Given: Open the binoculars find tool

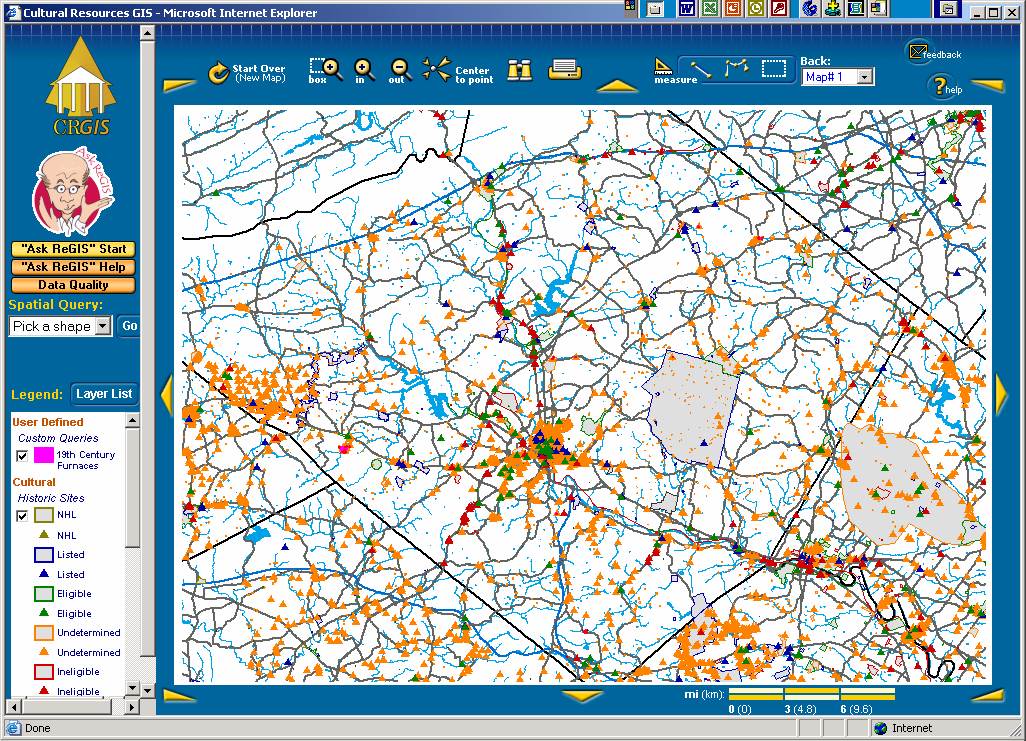Looking at the screenshot, I should click(519, 70).
